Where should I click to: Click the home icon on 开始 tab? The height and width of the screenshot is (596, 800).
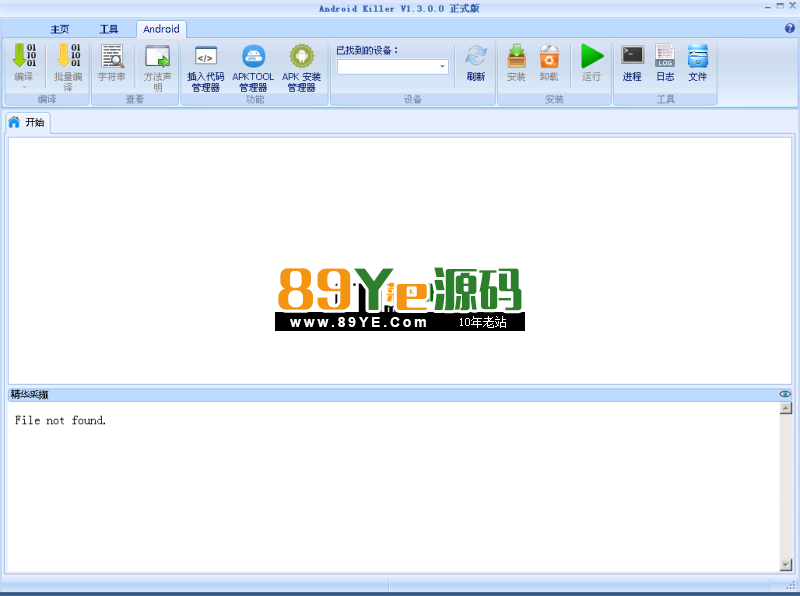14,122
